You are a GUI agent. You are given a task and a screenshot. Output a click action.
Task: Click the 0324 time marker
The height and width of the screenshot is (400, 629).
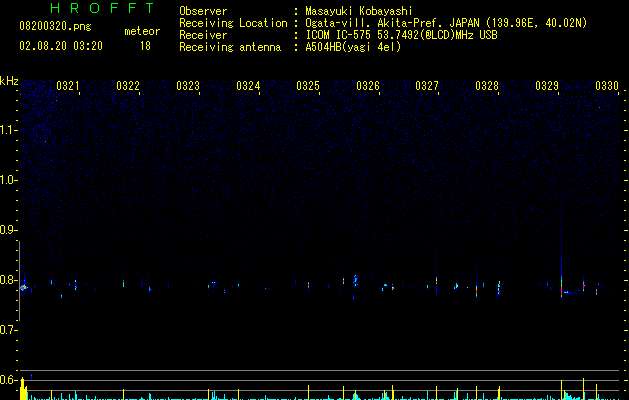tap(248, 86)
